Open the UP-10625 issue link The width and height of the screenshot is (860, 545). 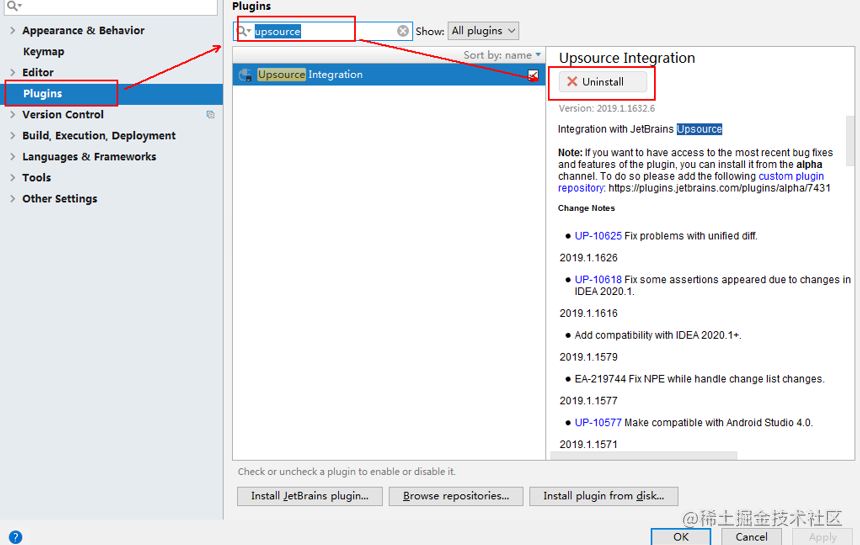click(598, 236)
